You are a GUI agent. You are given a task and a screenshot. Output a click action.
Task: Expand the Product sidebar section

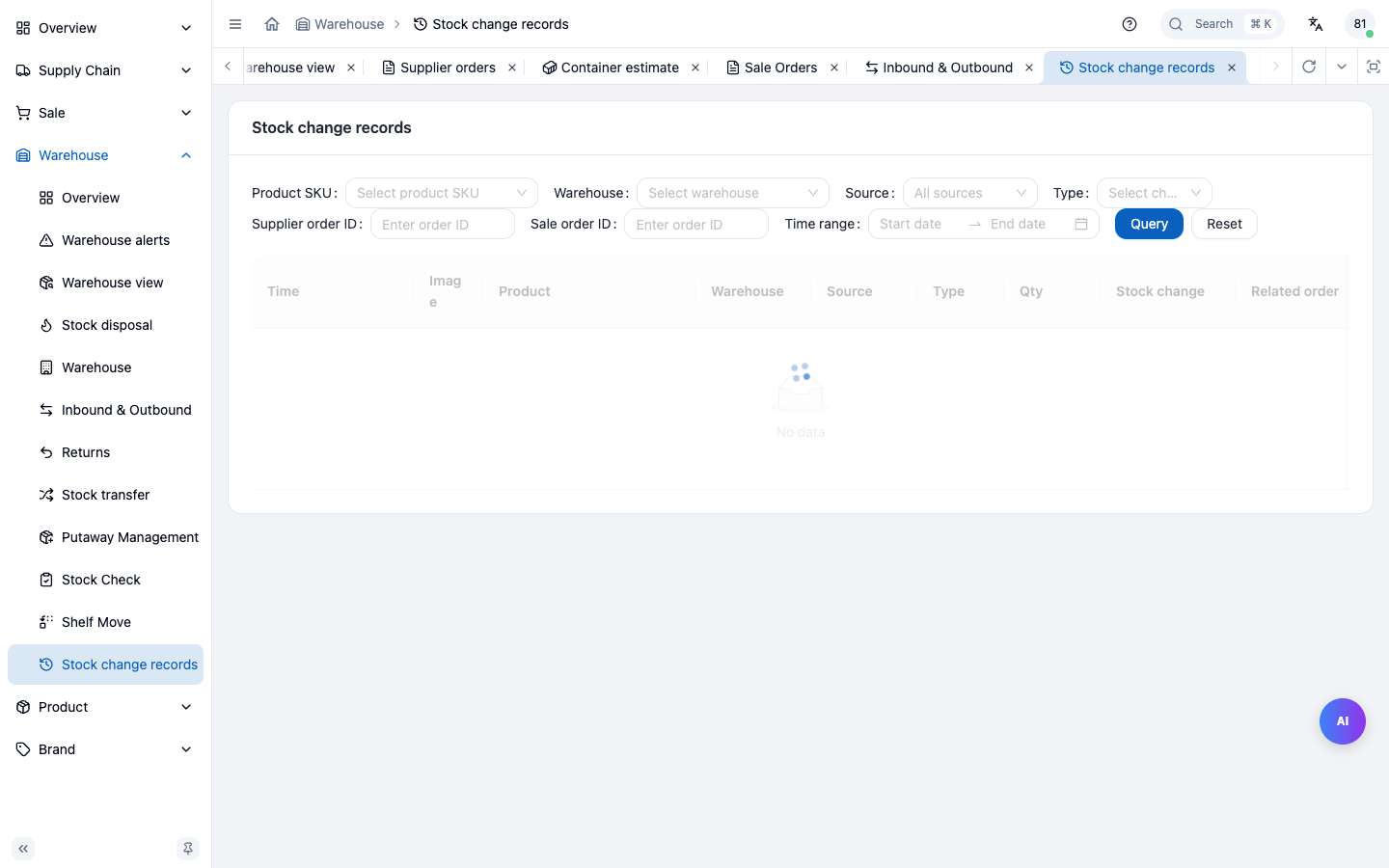[x=105, y=707]
